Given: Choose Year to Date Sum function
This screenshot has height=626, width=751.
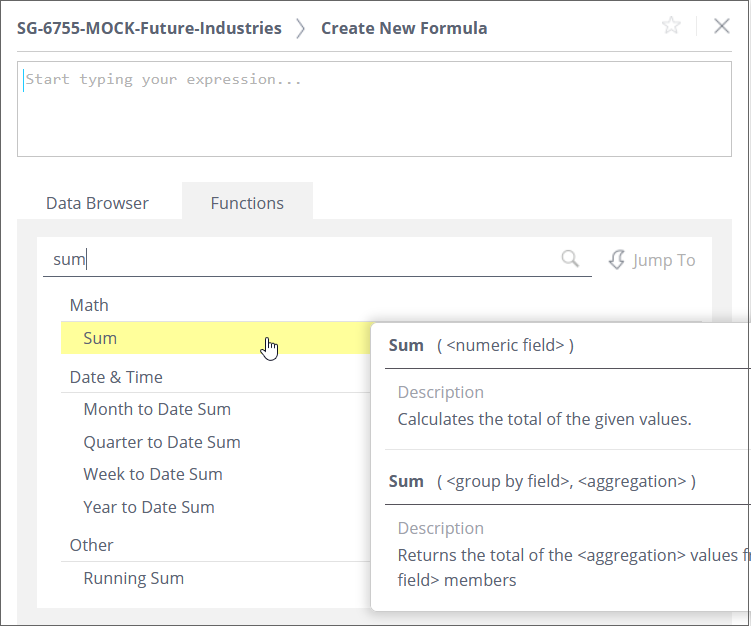Looking at the screenshot, I should [x=149, y=507].
